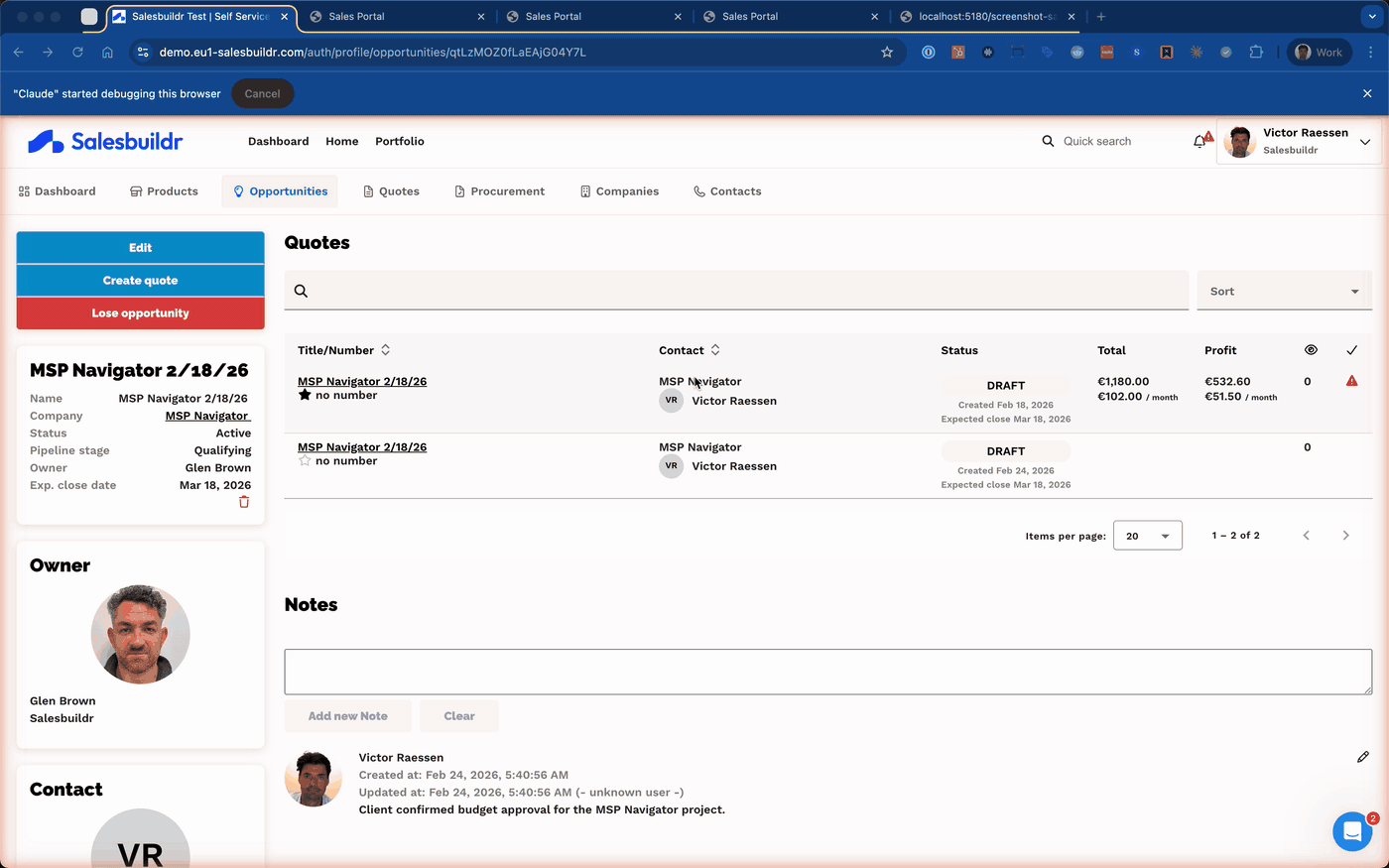Click the €1,180.00 total value
The image size is (1389, 868).
(1123, 381)
